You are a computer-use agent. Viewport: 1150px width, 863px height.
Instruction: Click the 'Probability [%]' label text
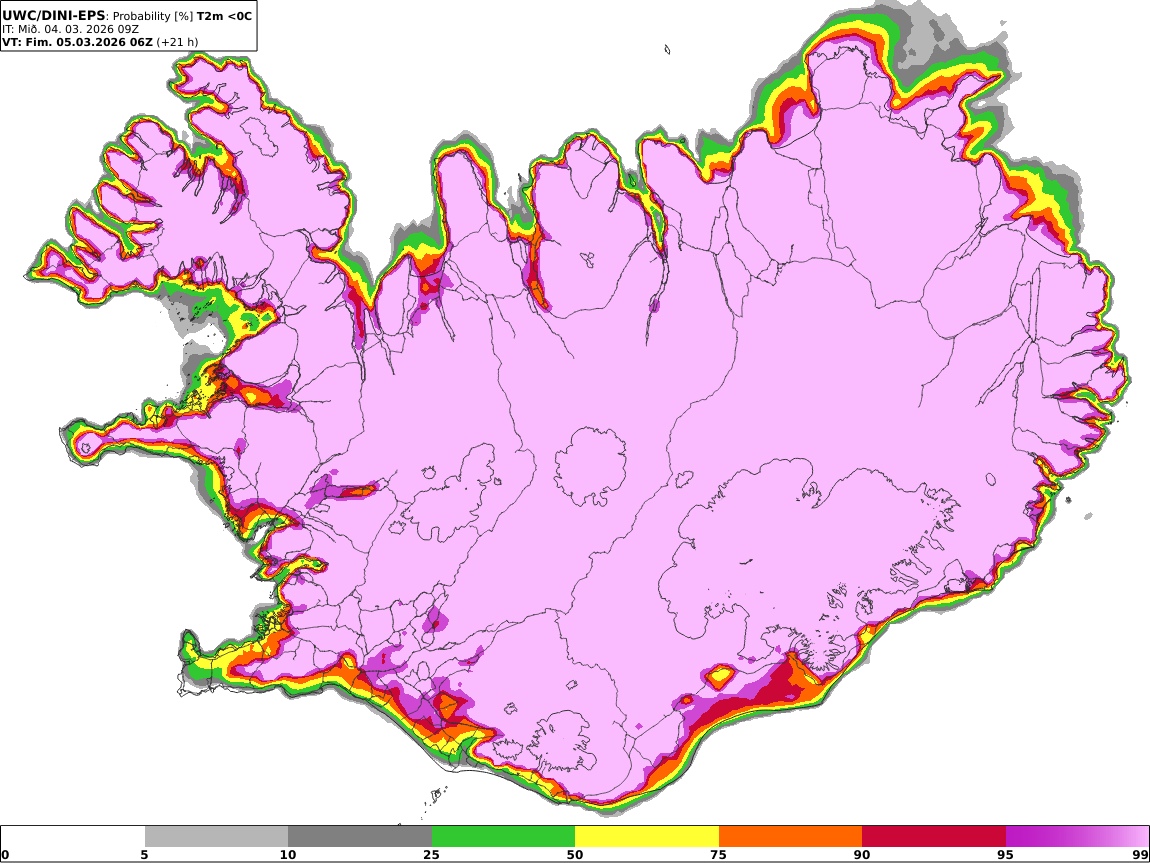click(153, 16)
